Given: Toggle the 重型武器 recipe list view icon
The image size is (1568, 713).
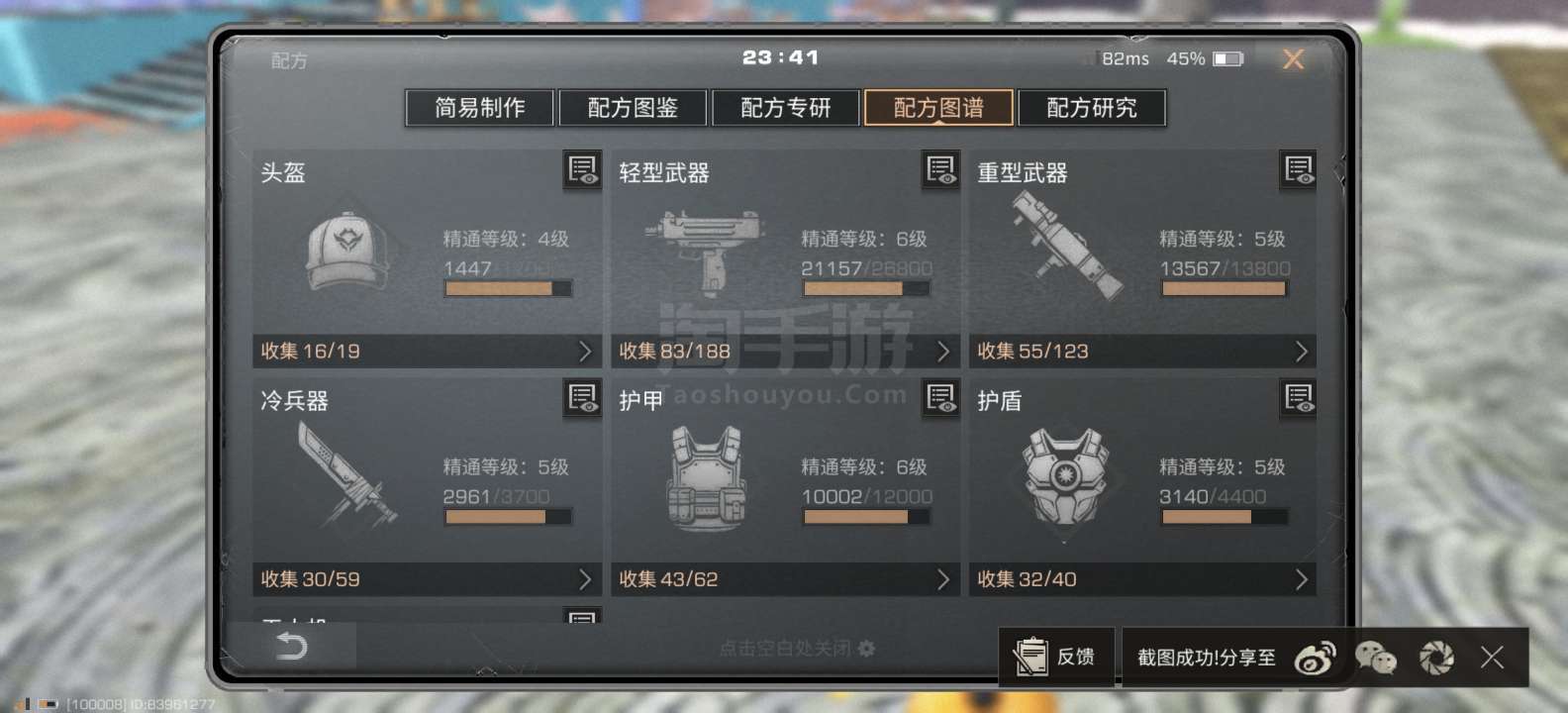Looking at the screenshot, I should point(1299,170).
